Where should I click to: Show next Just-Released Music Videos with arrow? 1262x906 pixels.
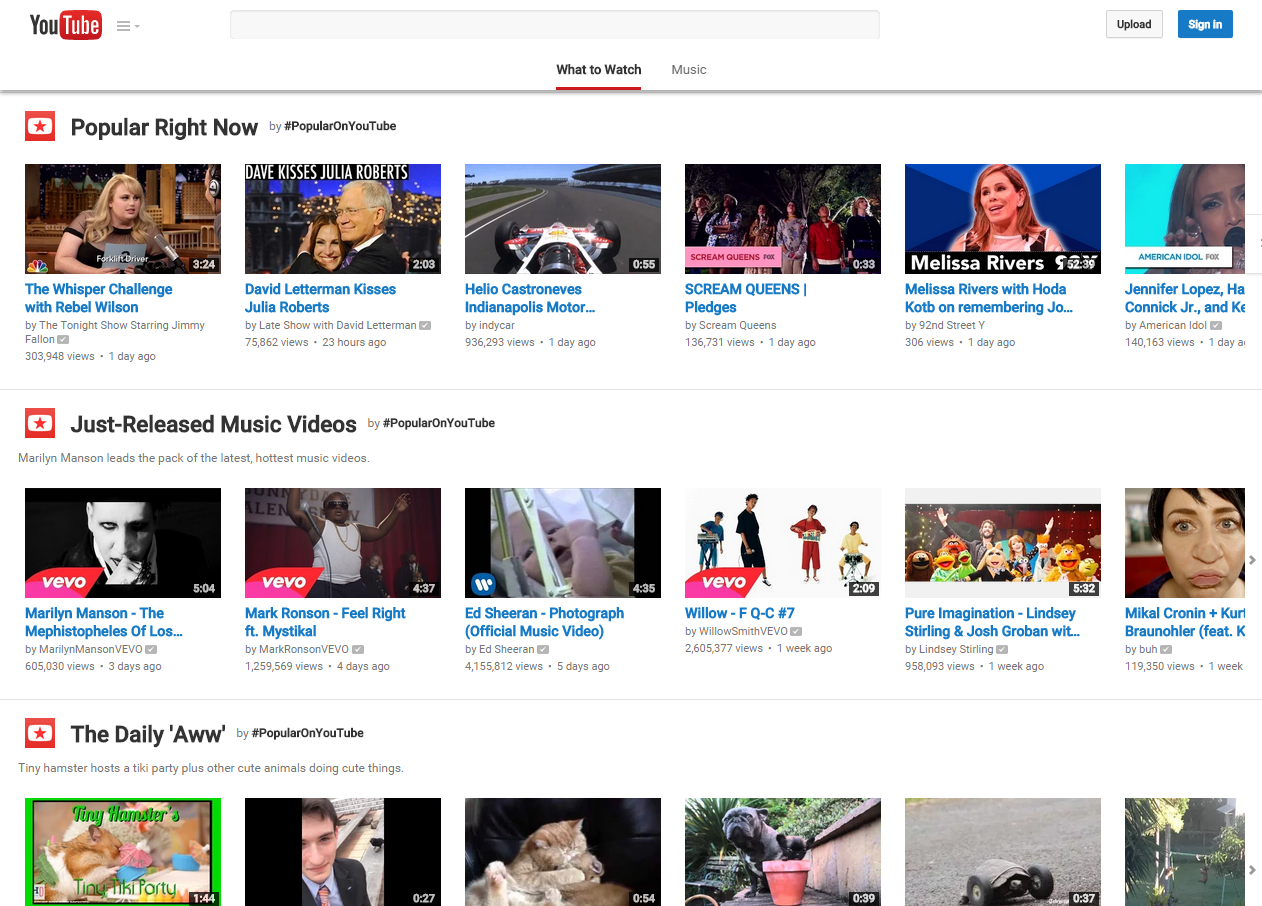(1252, 560)
